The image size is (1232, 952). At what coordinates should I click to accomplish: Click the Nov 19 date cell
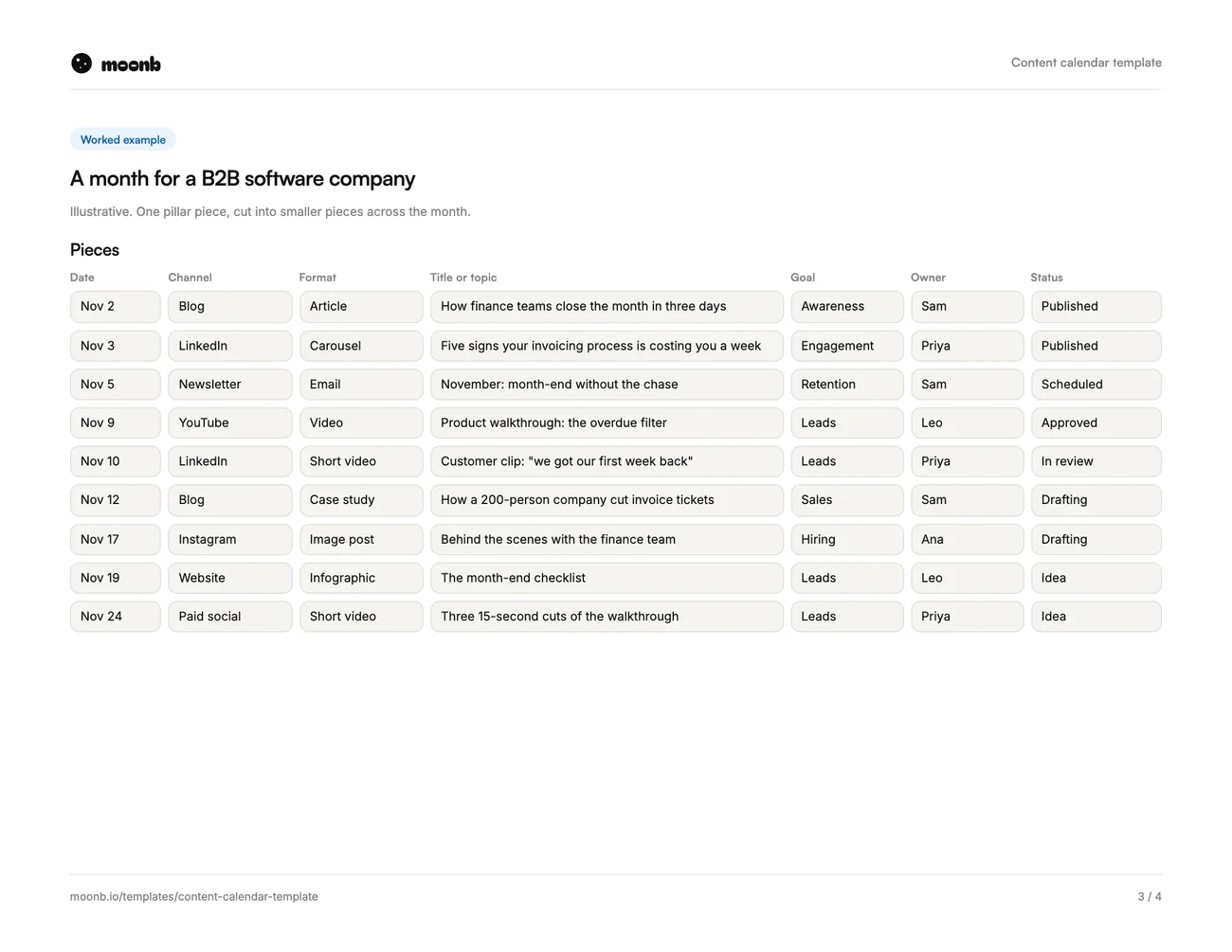(116, 578)
